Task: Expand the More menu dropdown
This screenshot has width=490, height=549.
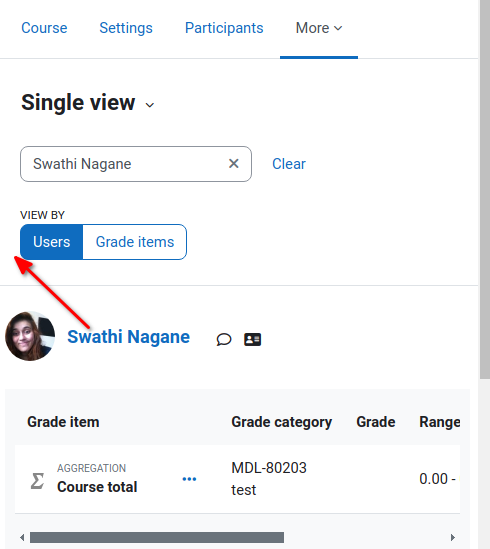Action: coord(319,28)
